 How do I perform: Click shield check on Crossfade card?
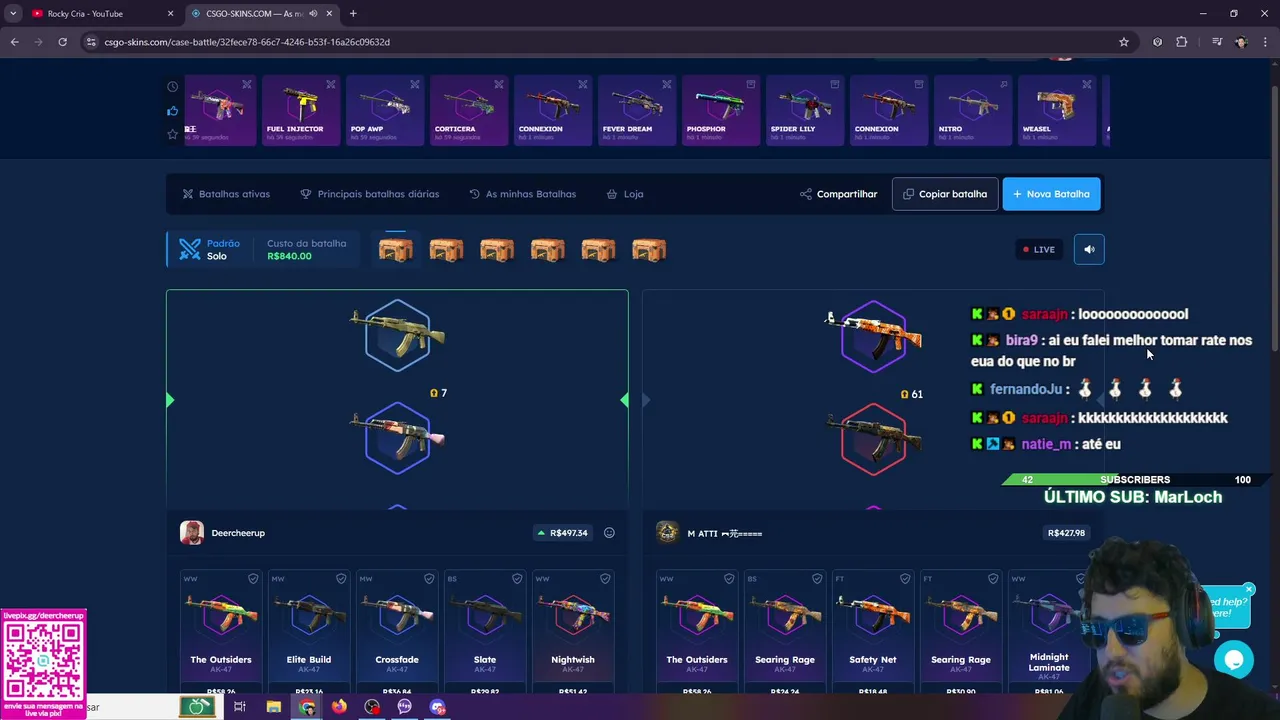coord(429,578)
